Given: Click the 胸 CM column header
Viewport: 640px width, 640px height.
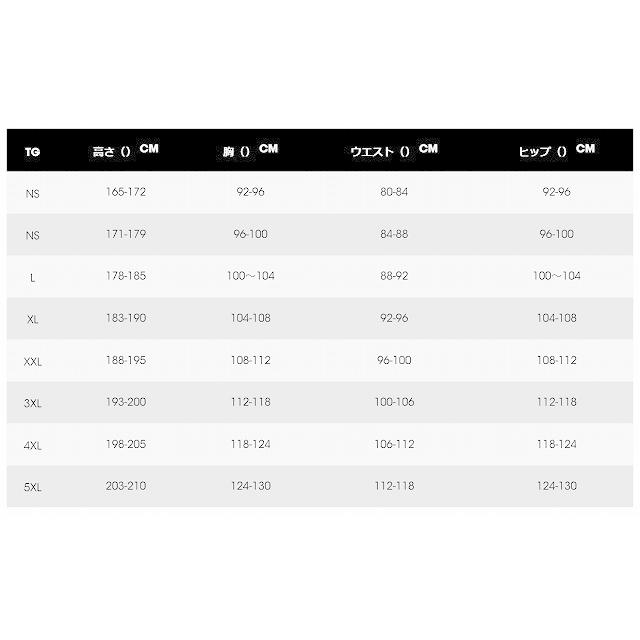Looking at the screenshot, I should (250, 151).
